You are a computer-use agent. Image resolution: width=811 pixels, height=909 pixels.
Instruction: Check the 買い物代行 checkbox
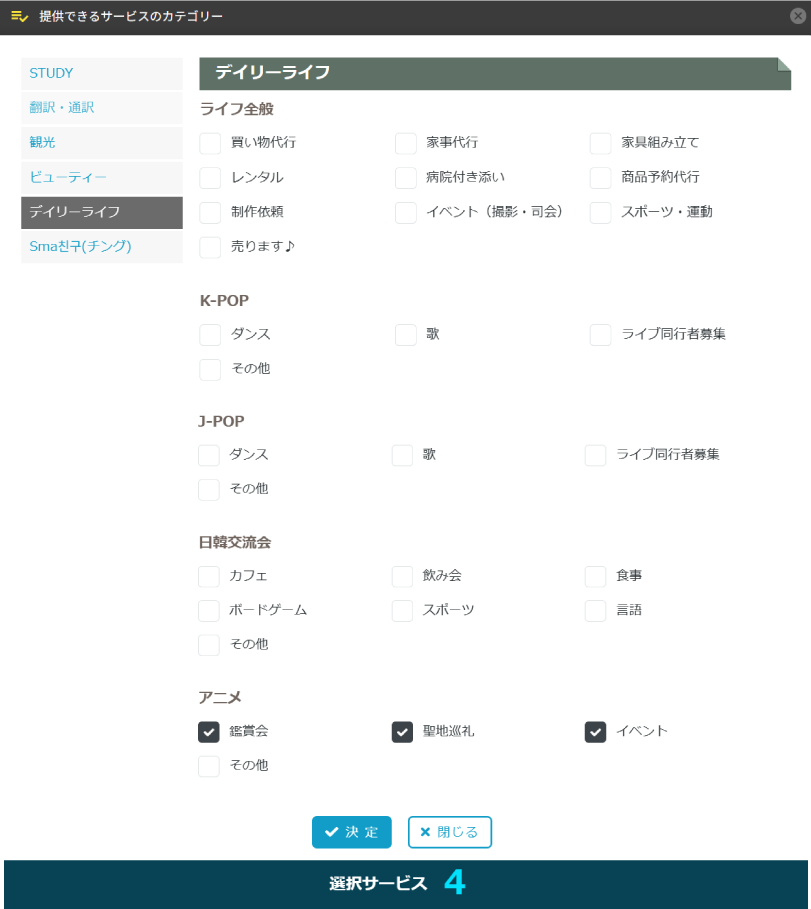pyautogui.click(x=209, y=143)
